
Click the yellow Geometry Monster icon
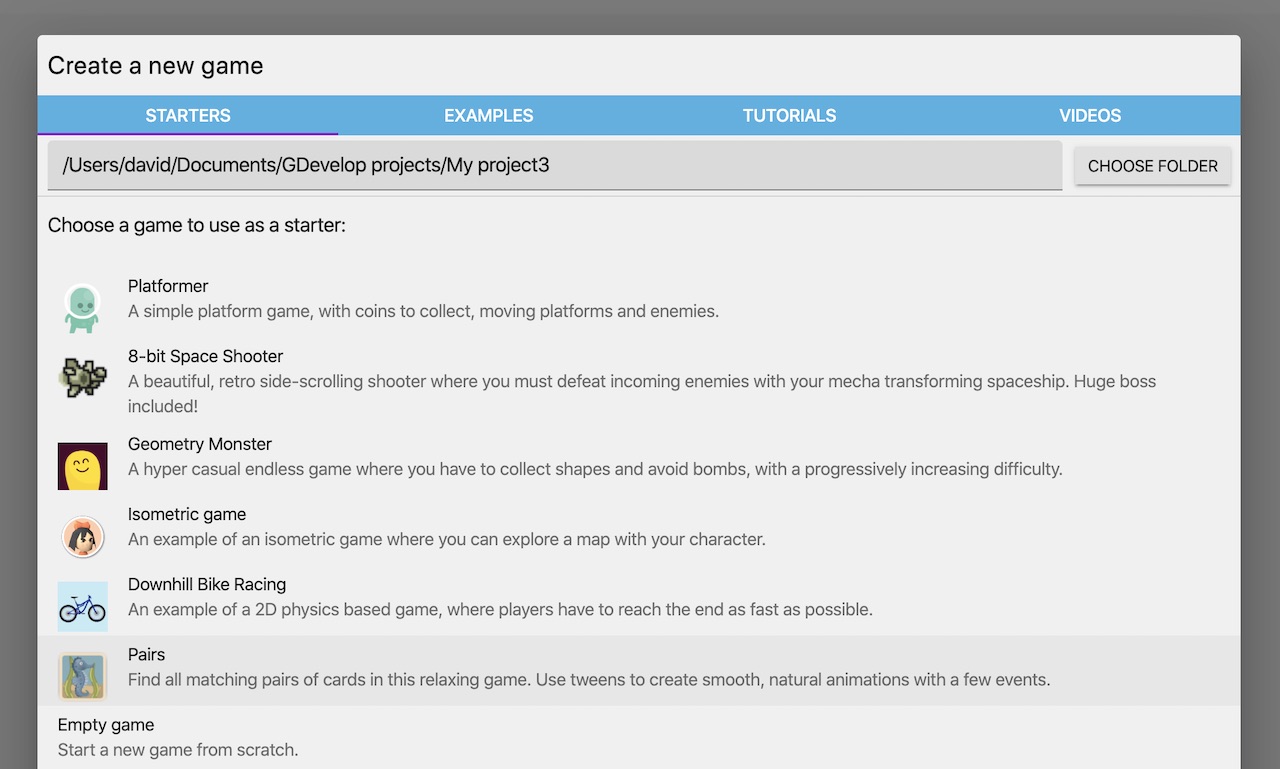point(82,466)
